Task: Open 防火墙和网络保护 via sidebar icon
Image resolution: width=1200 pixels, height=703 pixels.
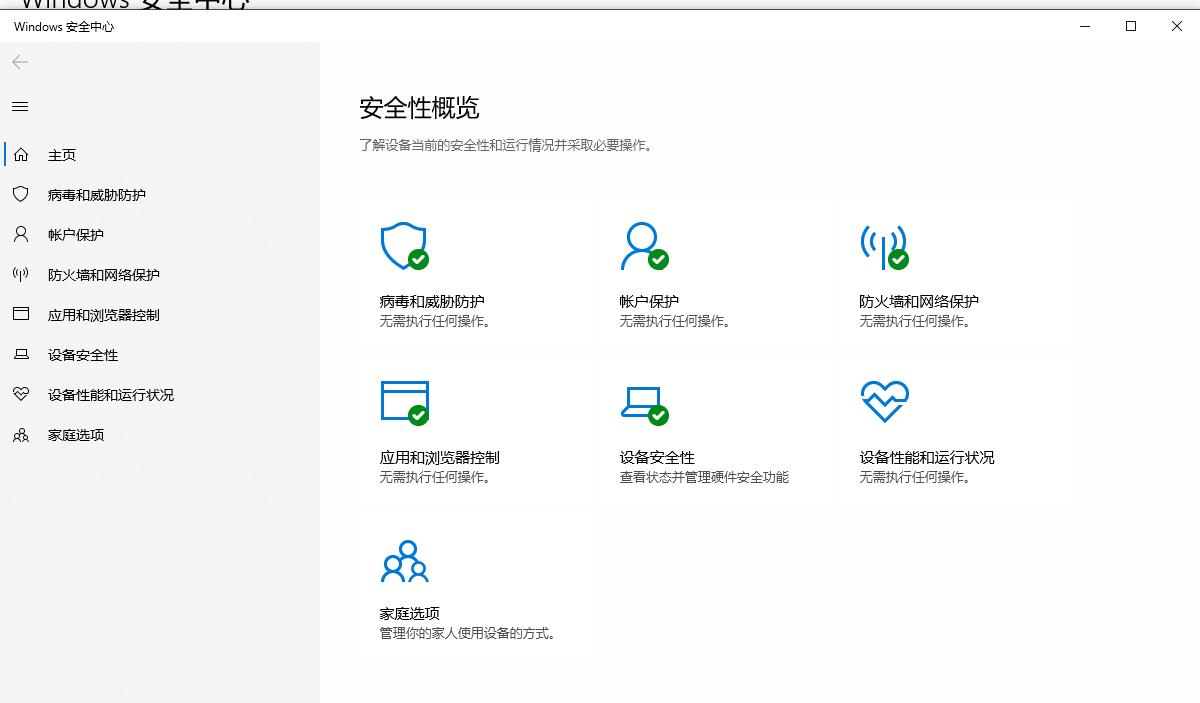Action: pos(20,275)
